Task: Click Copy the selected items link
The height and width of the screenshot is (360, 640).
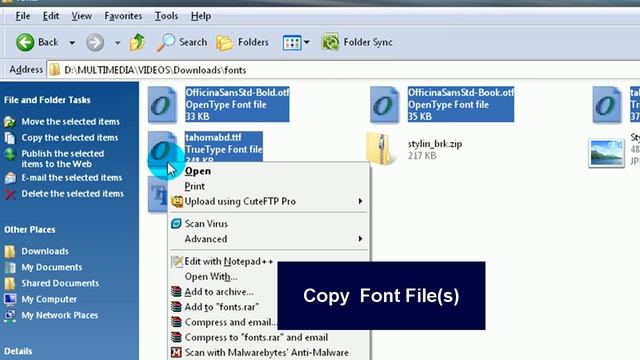Action: [x=70, y=138]
